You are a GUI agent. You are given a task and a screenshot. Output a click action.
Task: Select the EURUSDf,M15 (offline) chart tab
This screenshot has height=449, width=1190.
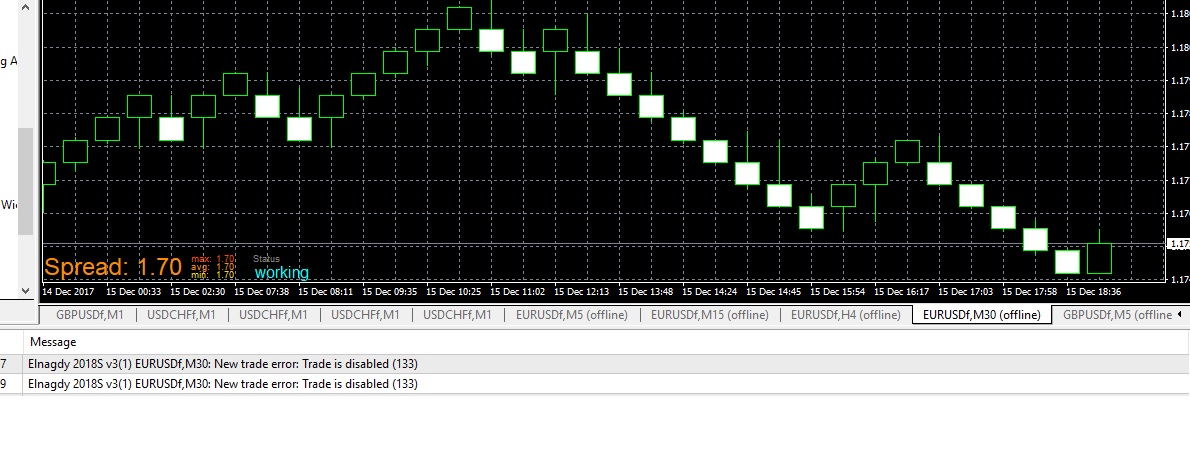710,315
